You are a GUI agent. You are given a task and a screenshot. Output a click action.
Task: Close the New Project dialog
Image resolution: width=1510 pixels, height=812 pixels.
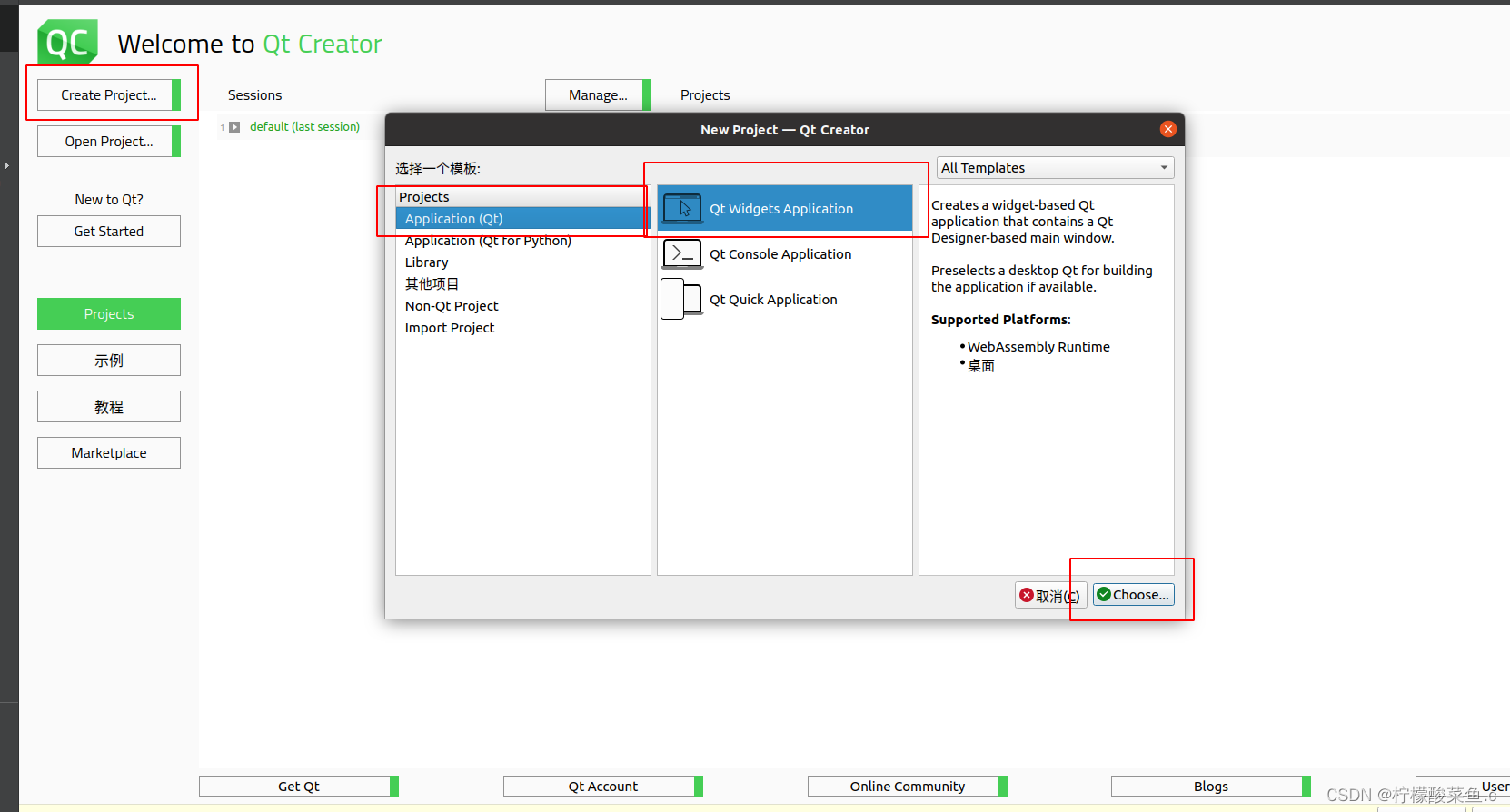1168,129
